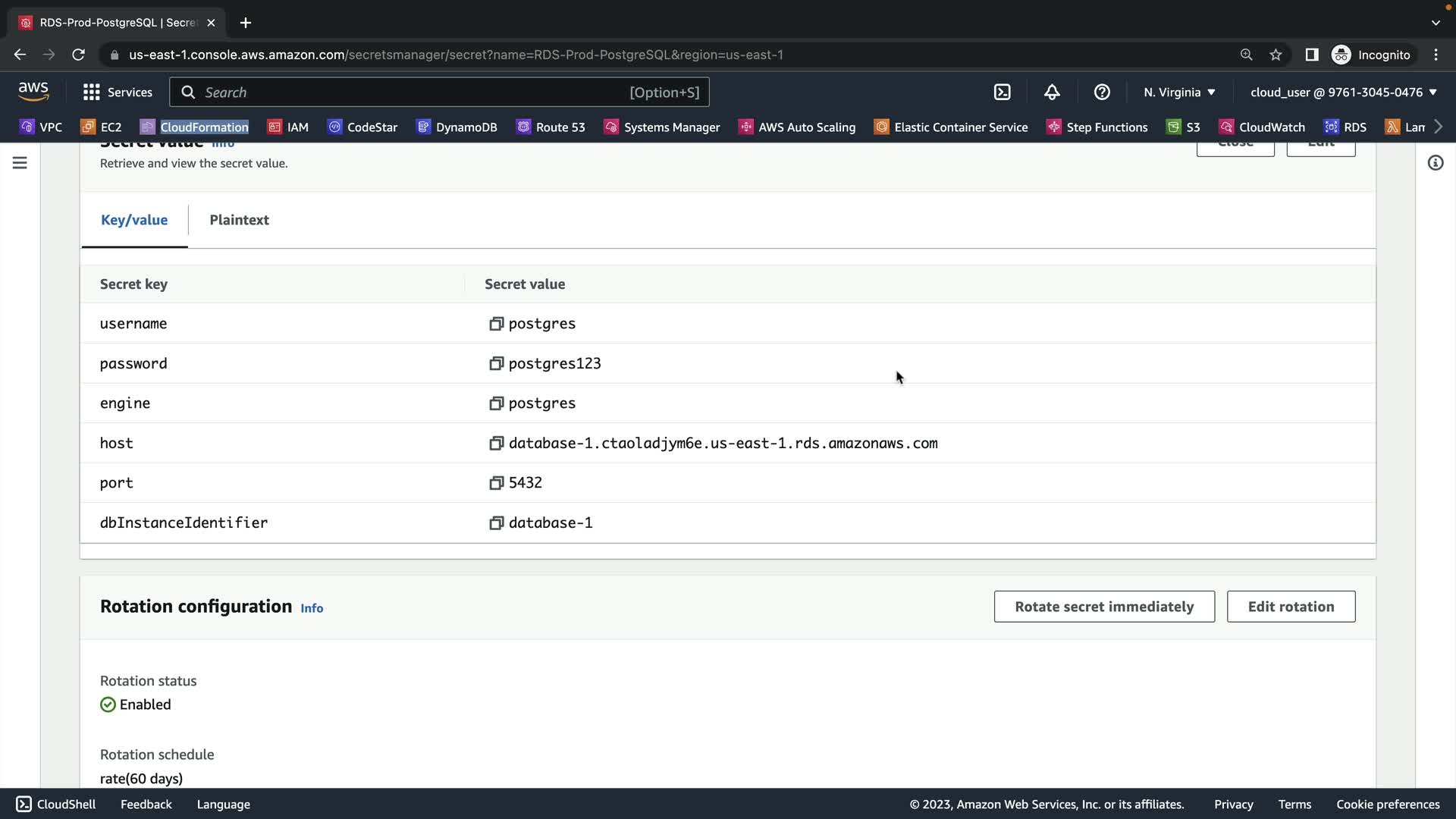Open the notifications bell
The height and width of the screenshot is (819, 1456).
(1052, 93)
